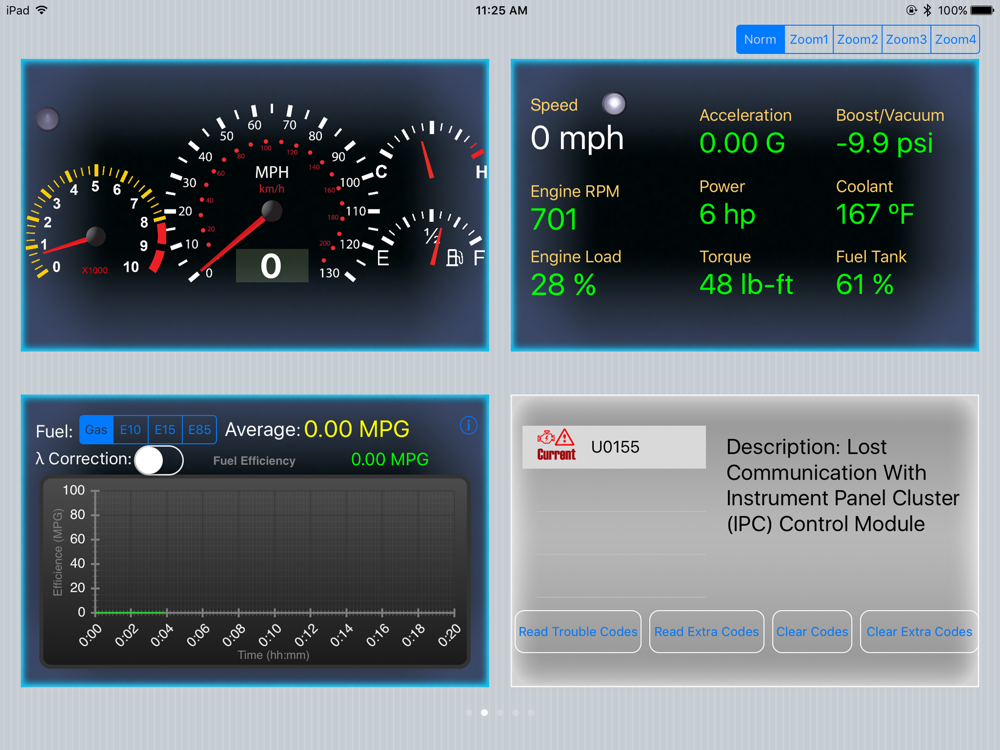Tap the Average 0.00 MPG value

[357, 429]
